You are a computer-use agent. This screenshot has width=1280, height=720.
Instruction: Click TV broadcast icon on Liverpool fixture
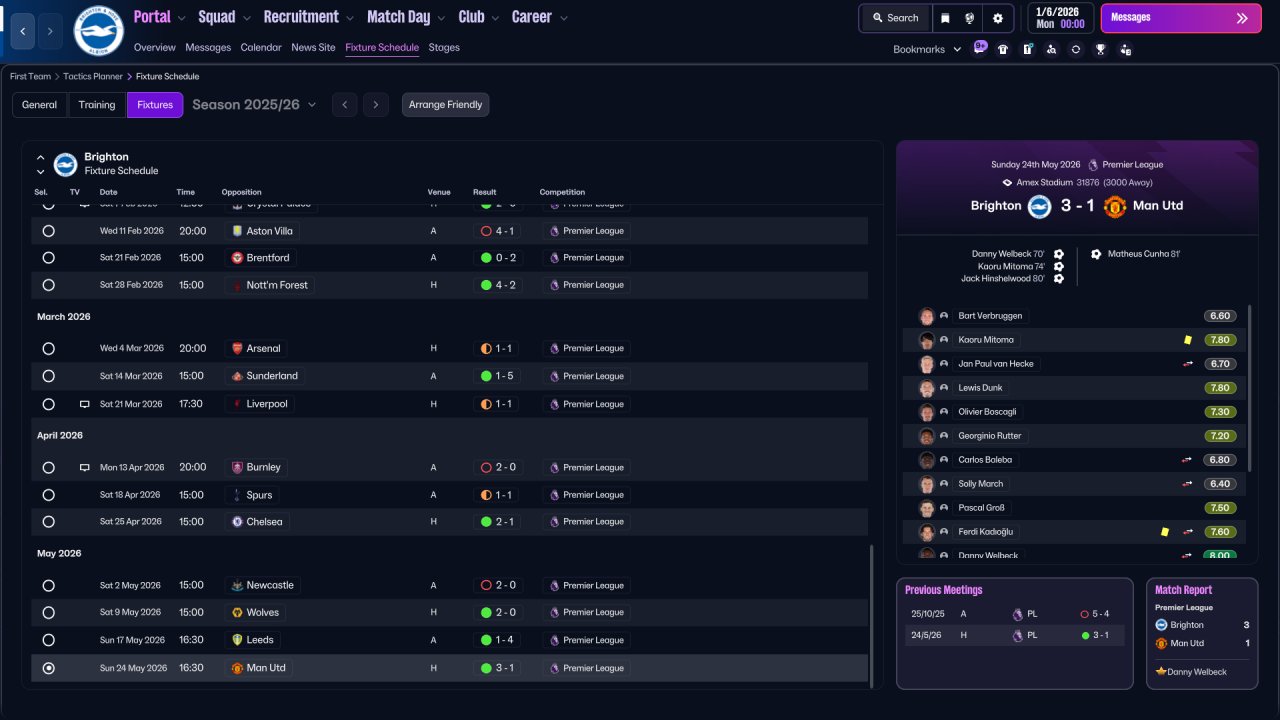coord(85,404)
